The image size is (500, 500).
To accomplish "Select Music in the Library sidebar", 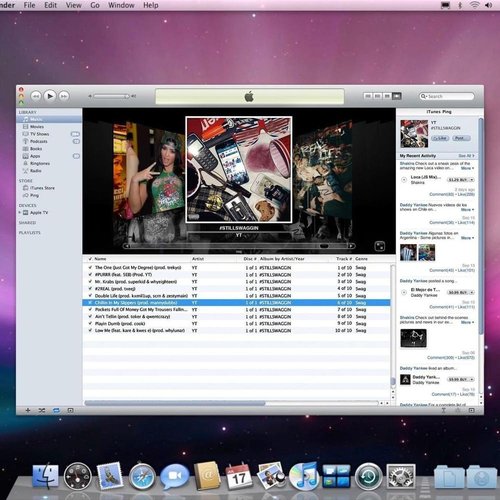I will coord(49,119).
